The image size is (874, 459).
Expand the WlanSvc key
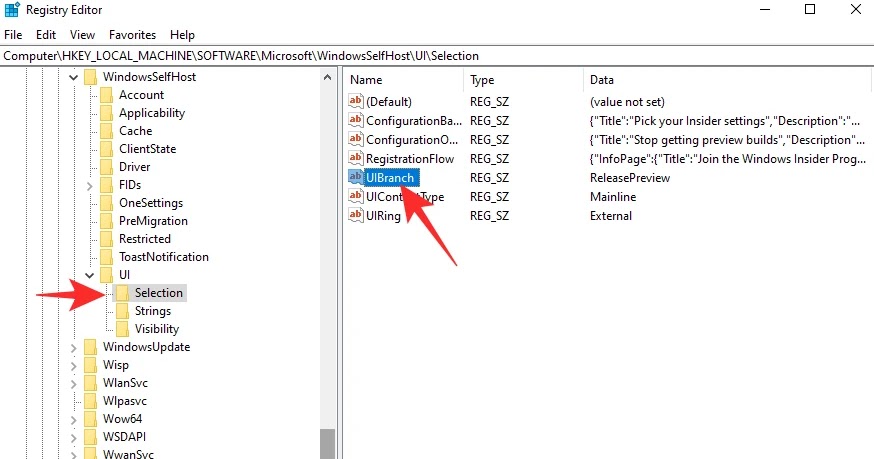pyautogui.click(x=74, y=383)
